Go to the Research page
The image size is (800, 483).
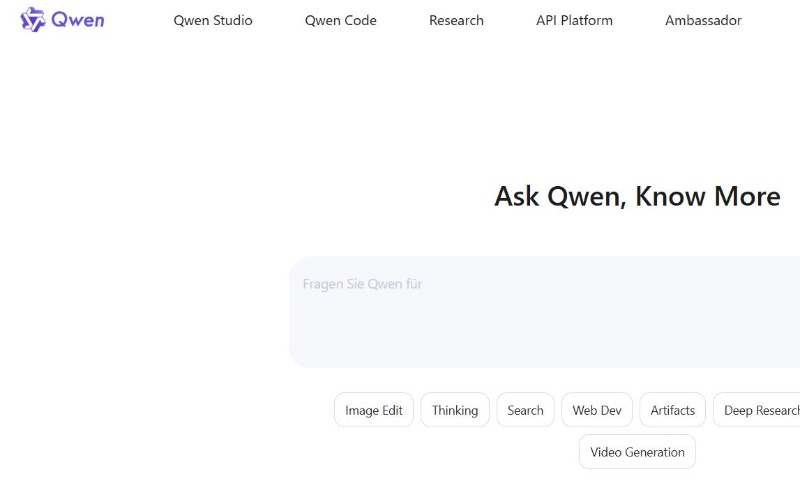[456, 20]
